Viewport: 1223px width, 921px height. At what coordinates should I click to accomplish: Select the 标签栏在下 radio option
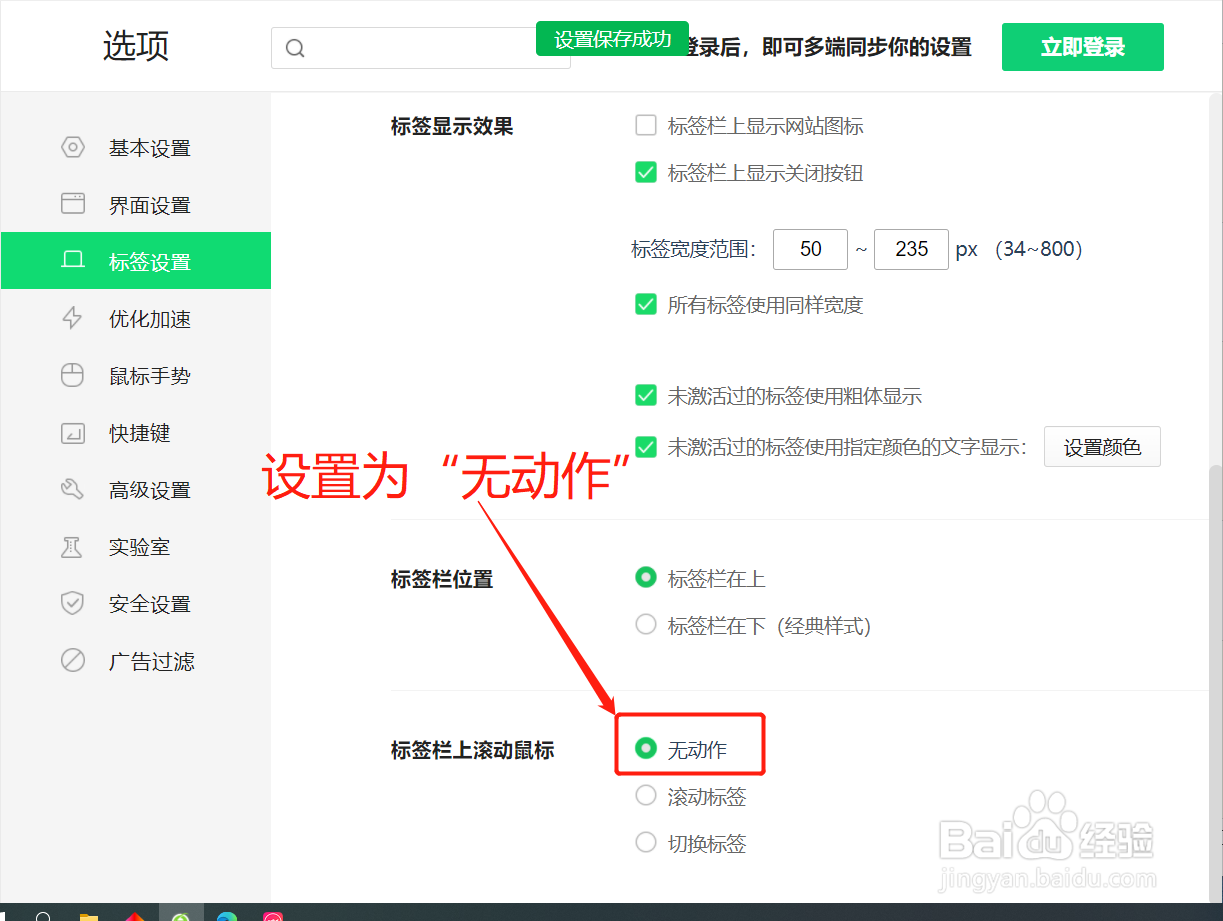pyautogui.click(x=645, y=624)
